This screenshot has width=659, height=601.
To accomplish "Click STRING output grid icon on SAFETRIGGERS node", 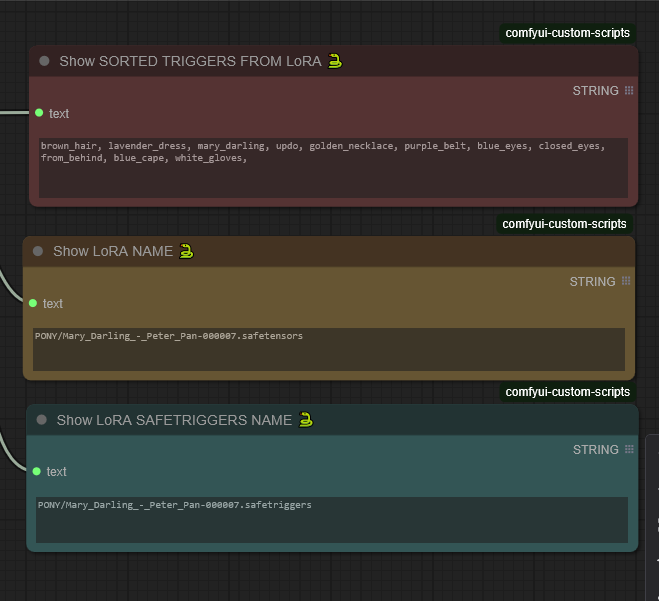I will point(629,450).
